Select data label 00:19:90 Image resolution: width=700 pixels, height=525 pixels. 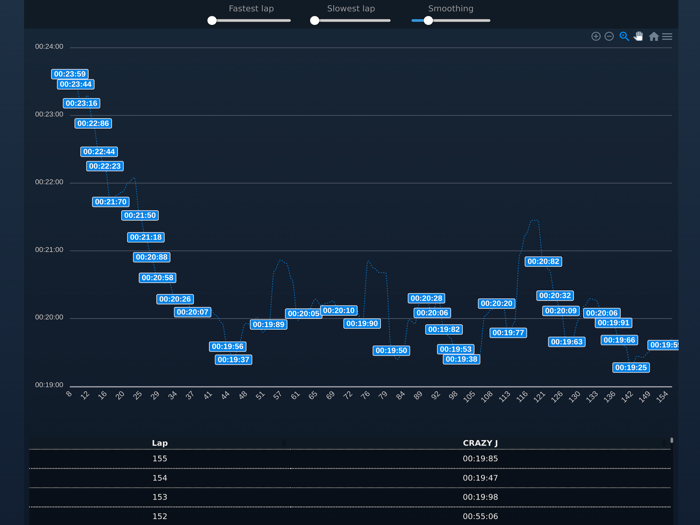[x=362, y=324]
